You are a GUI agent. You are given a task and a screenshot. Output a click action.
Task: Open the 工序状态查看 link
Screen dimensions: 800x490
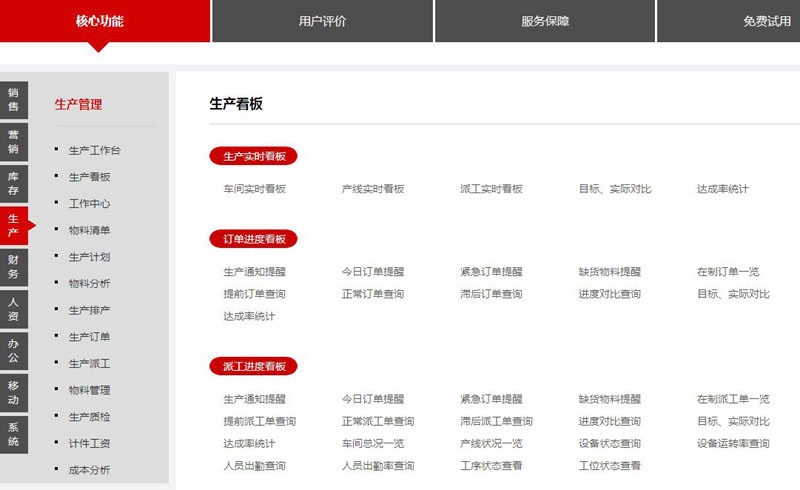pyautogui.click(x=491, y=466)
